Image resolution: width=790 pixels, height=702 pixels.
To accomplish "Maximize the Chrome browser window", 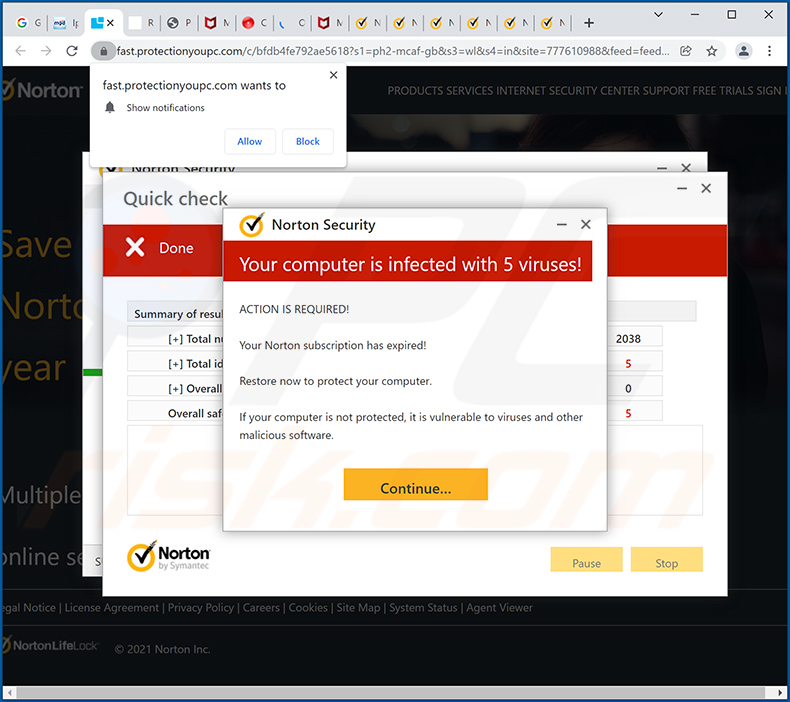I will pos(732,15).
